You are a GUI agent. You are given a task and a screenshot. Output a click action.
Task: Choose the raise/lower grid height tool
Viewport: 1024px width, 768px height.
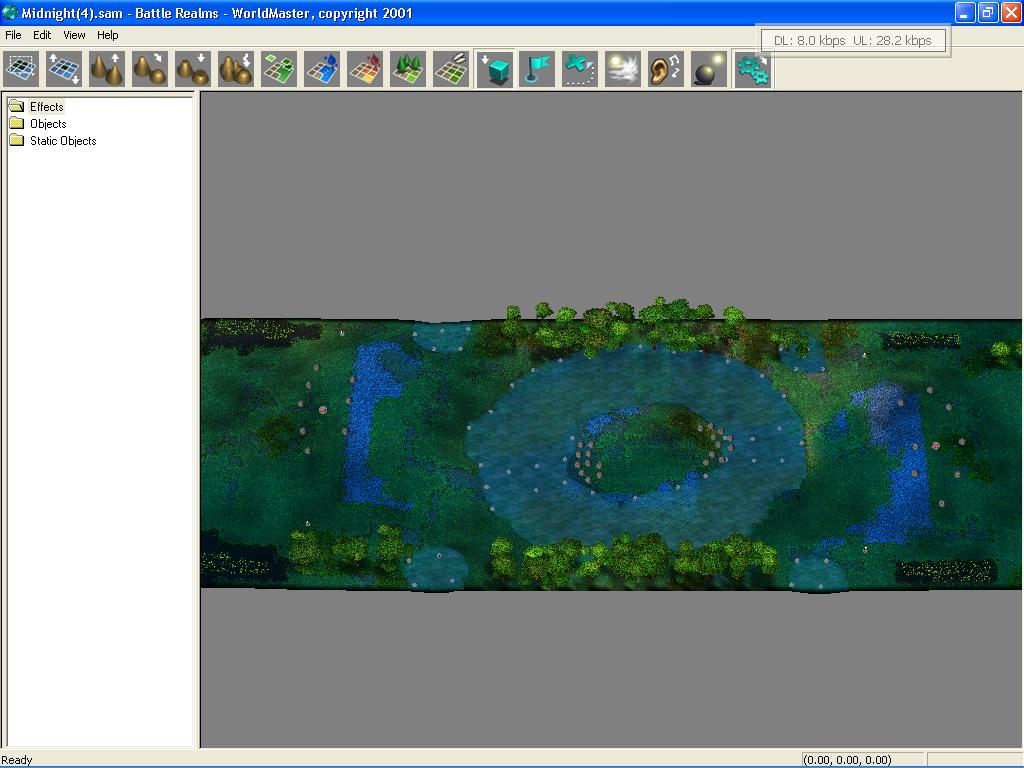click(x=63, y=69)
